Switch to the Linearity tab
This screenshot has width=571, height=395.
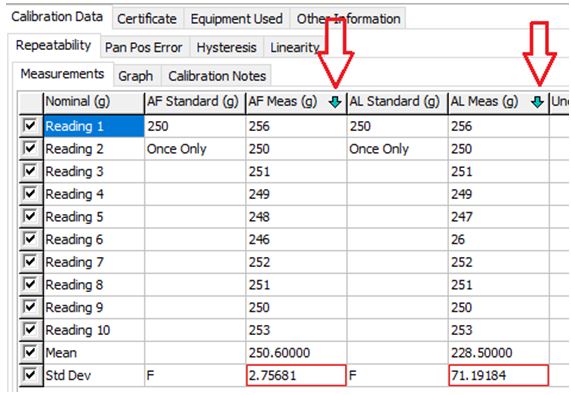[294, 47]
